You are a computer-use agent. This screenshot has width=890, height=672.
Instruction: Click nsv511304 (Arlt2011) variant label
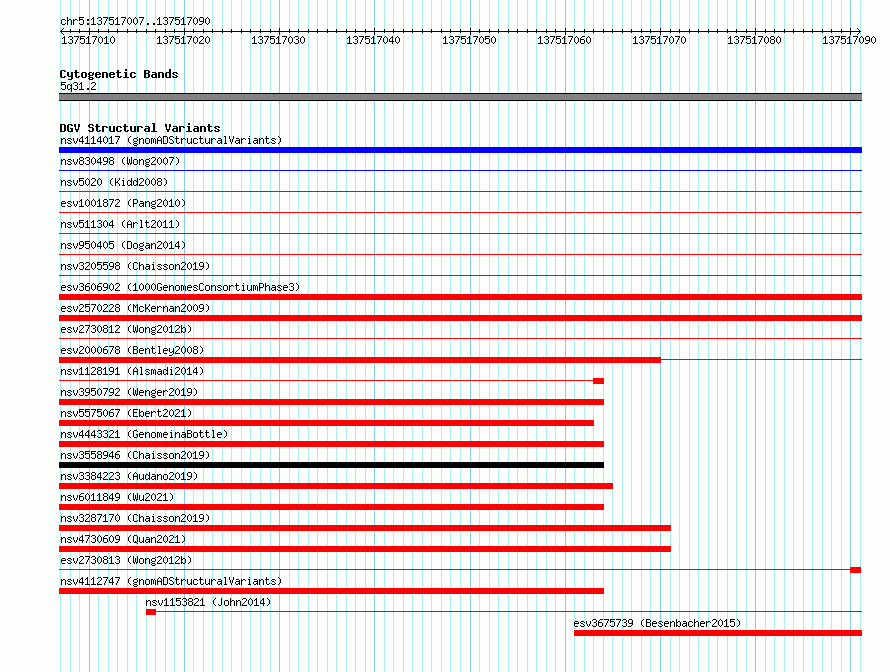(x=120, y=224)
